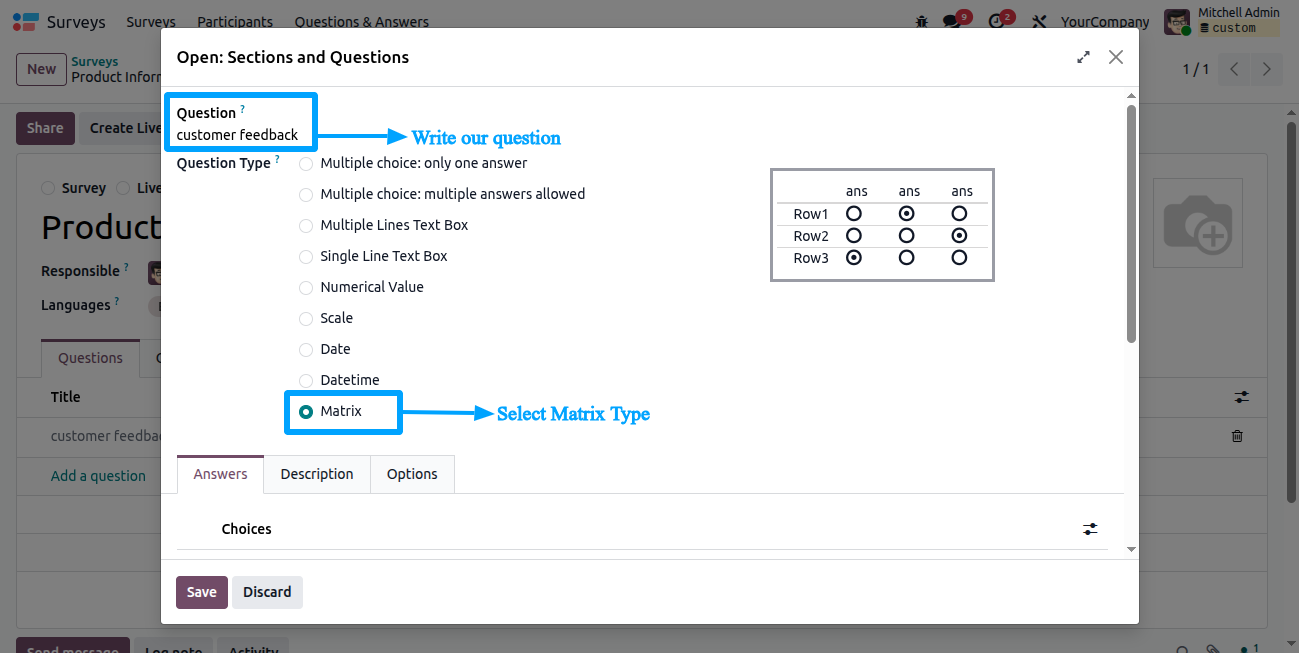Screen dimensions: 1299x653
Task: Open Mitchell Admin user menu
Action: [x=1222, y=21]
